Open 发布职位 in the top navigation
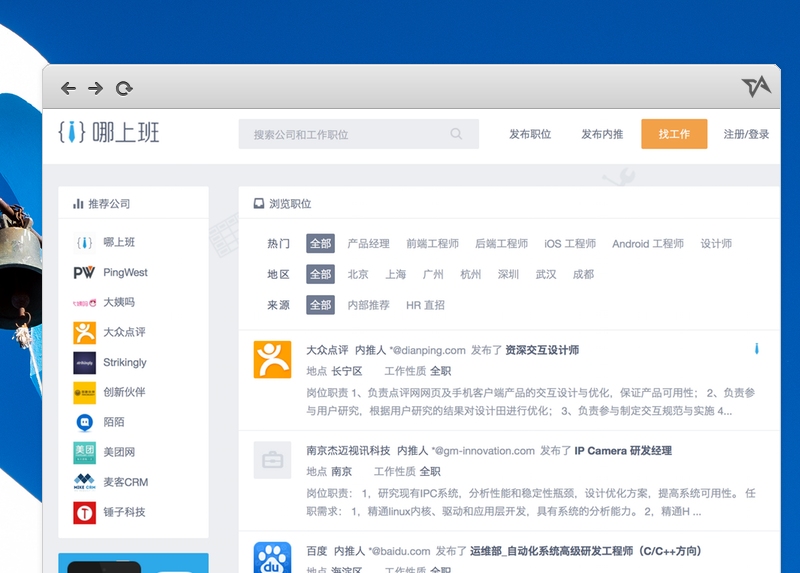Viewport: 800px width, 573px height. click(x=530, y=134)
